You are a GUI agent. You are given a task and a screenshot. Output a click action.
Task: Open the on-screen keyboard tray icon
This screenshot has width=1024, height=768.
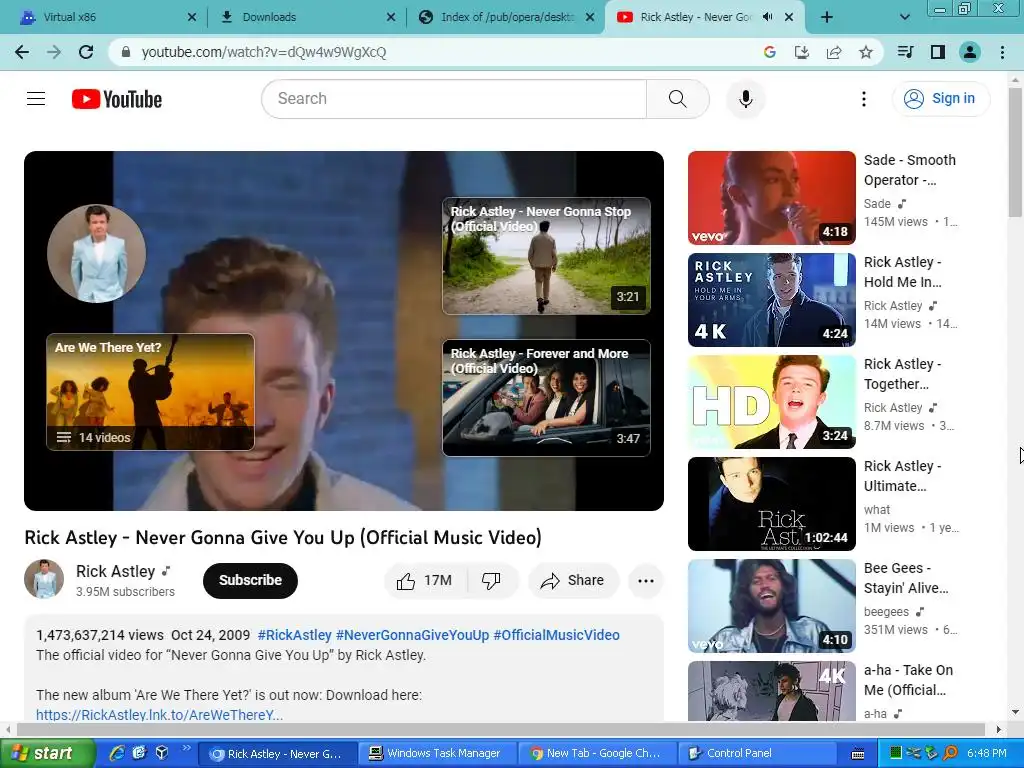857,754
